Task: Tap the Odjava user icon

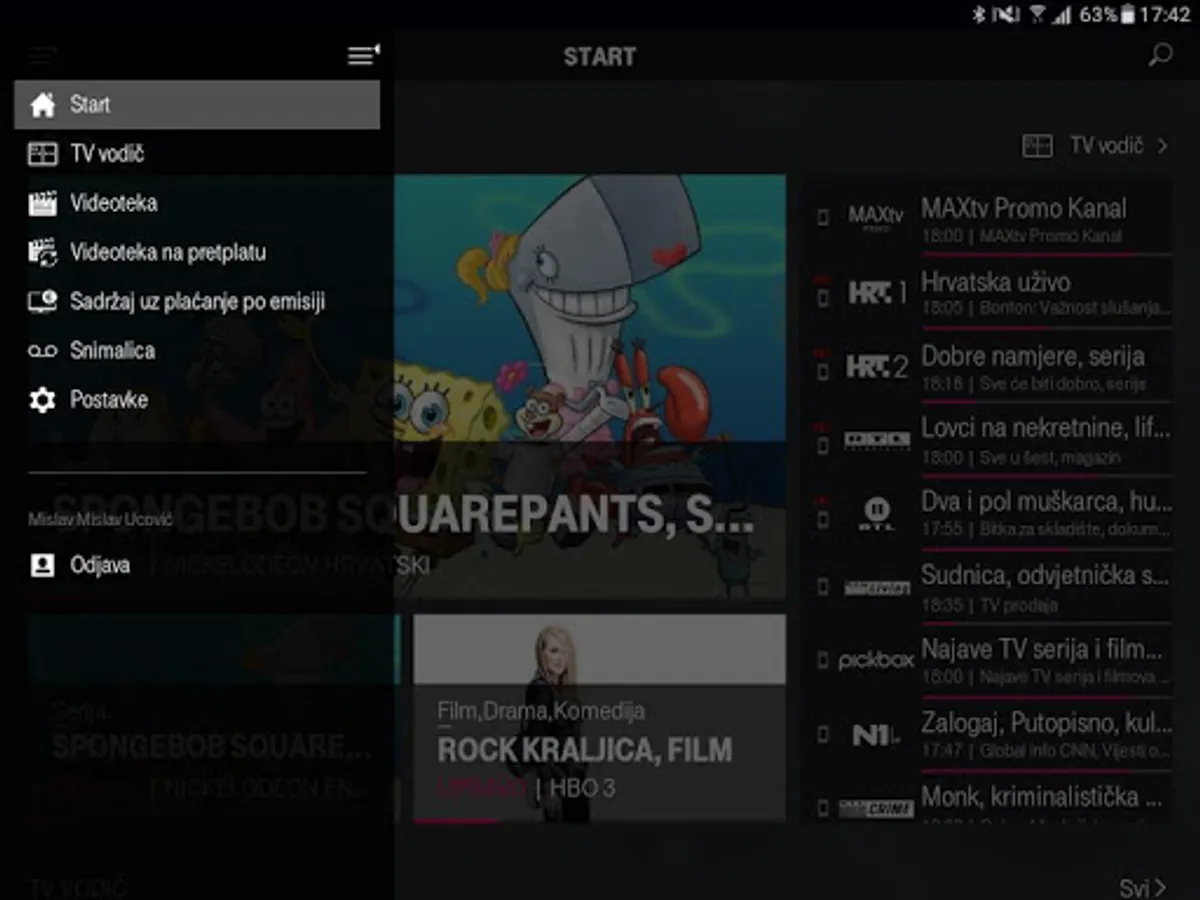Action: 42,565
